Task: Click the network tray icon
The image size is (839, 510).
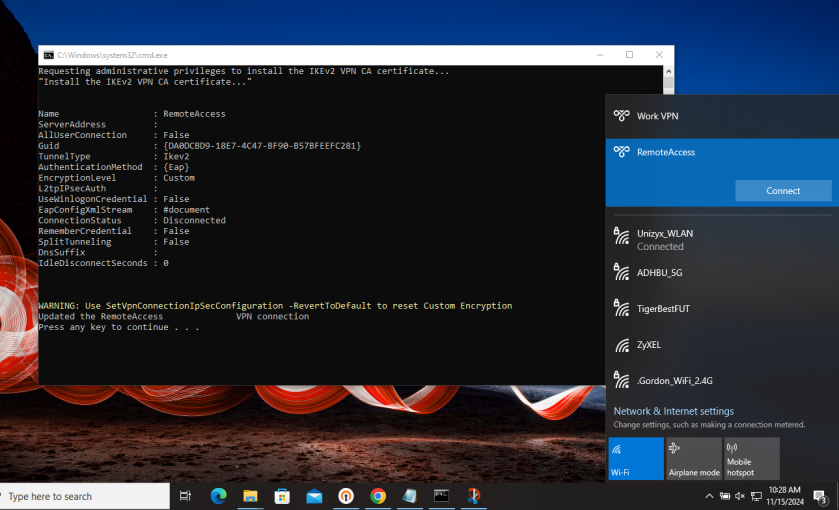Action: tap(756, 496)
